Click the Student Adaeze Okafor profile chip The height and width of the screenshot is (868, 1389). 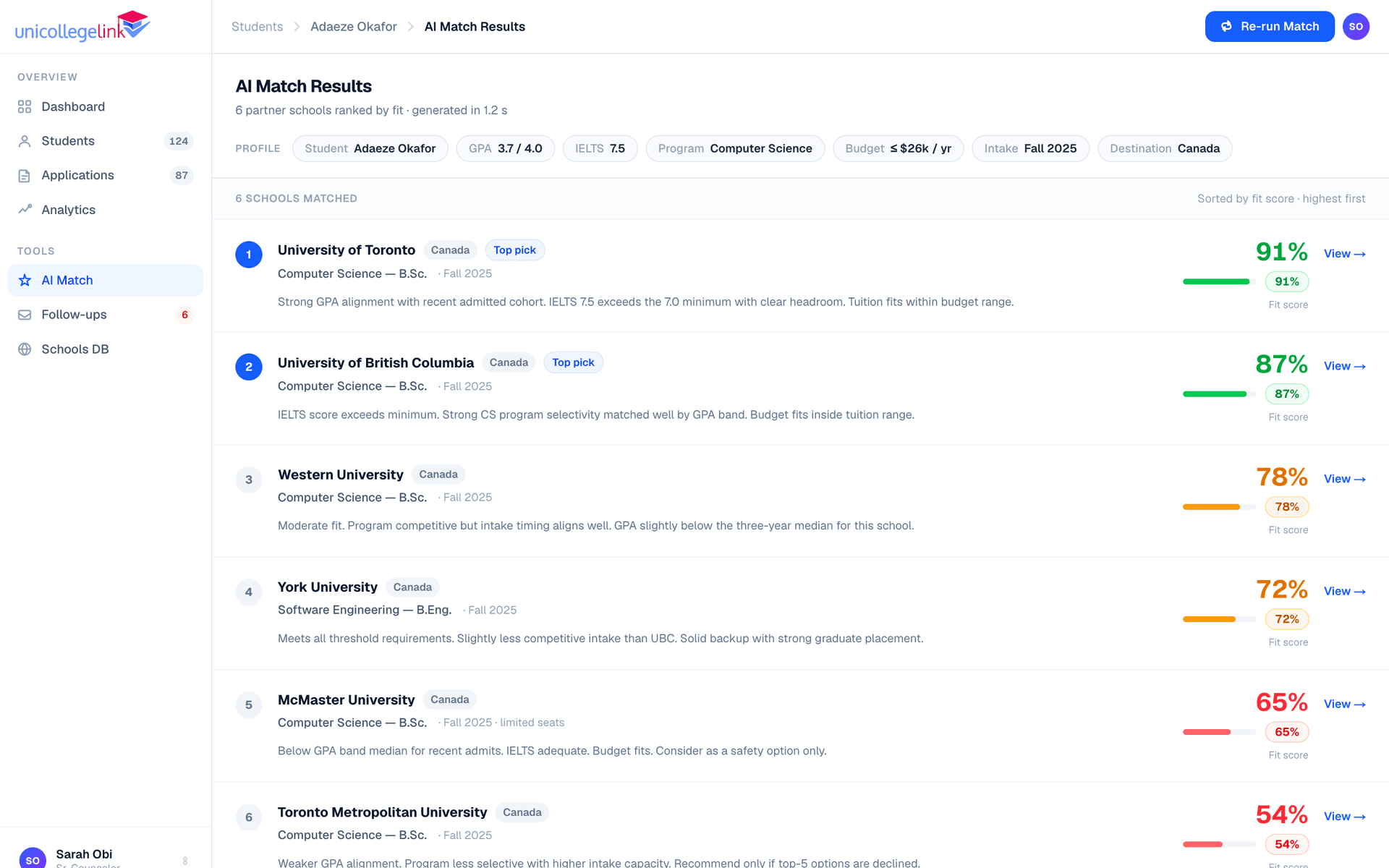370,148
